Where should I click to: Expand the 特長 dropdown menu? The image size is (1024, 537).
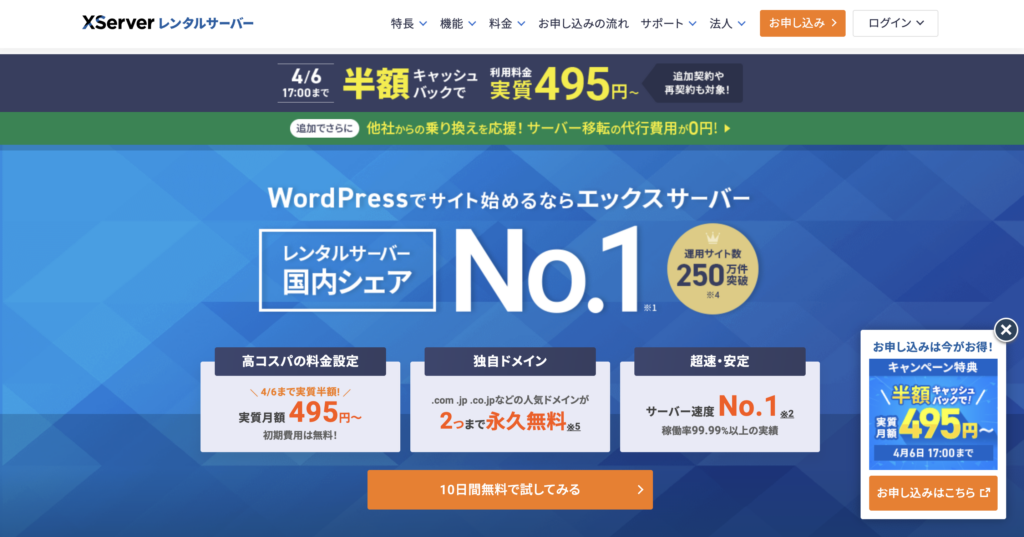point(408,23)
